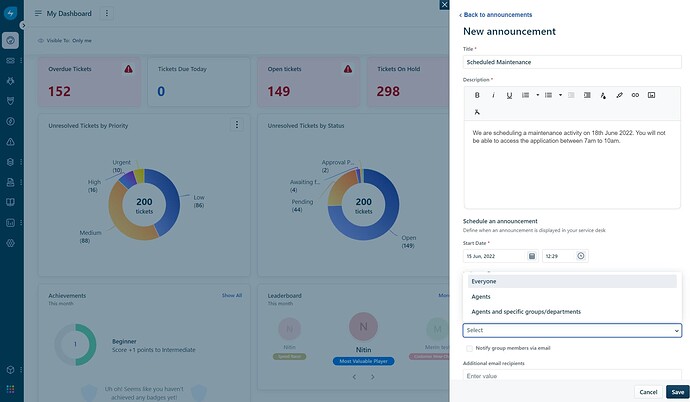Viewport: 690px width, 402px height.
Task: Click inside the Description text area
Action: pos(572,164)
